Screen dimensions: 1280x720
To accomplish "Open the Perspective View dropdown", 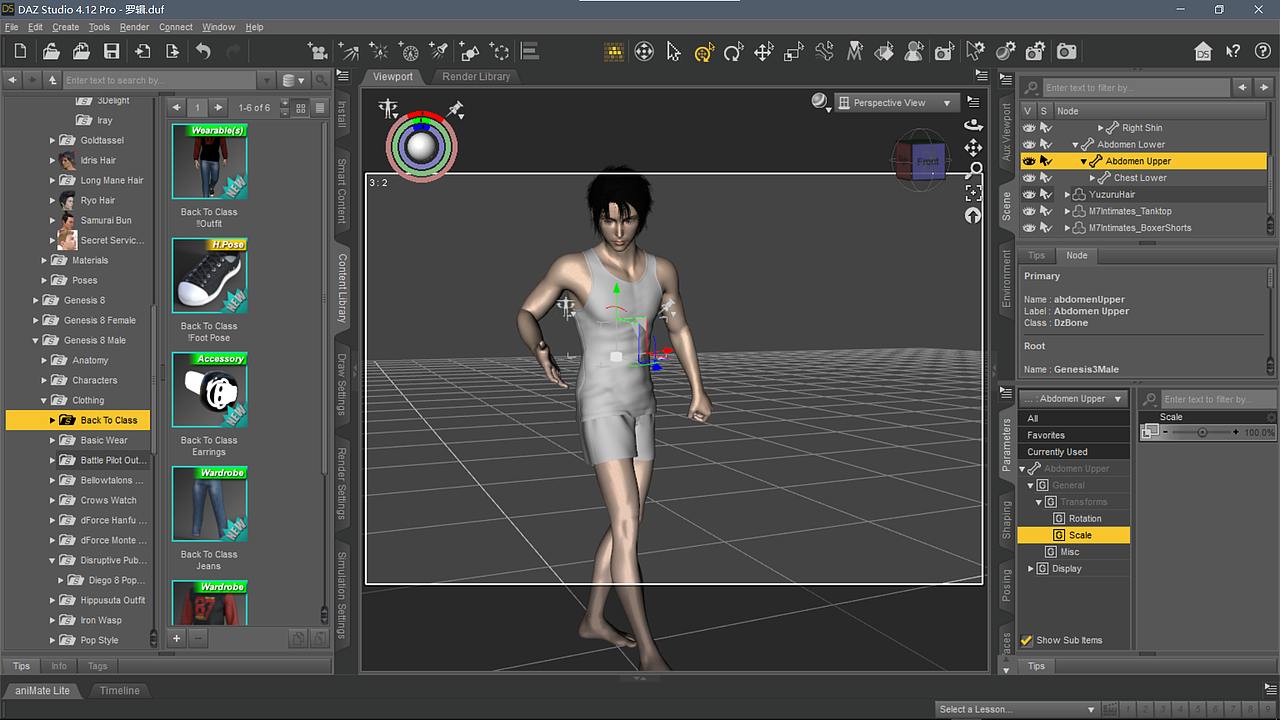I will pos(896,103).
